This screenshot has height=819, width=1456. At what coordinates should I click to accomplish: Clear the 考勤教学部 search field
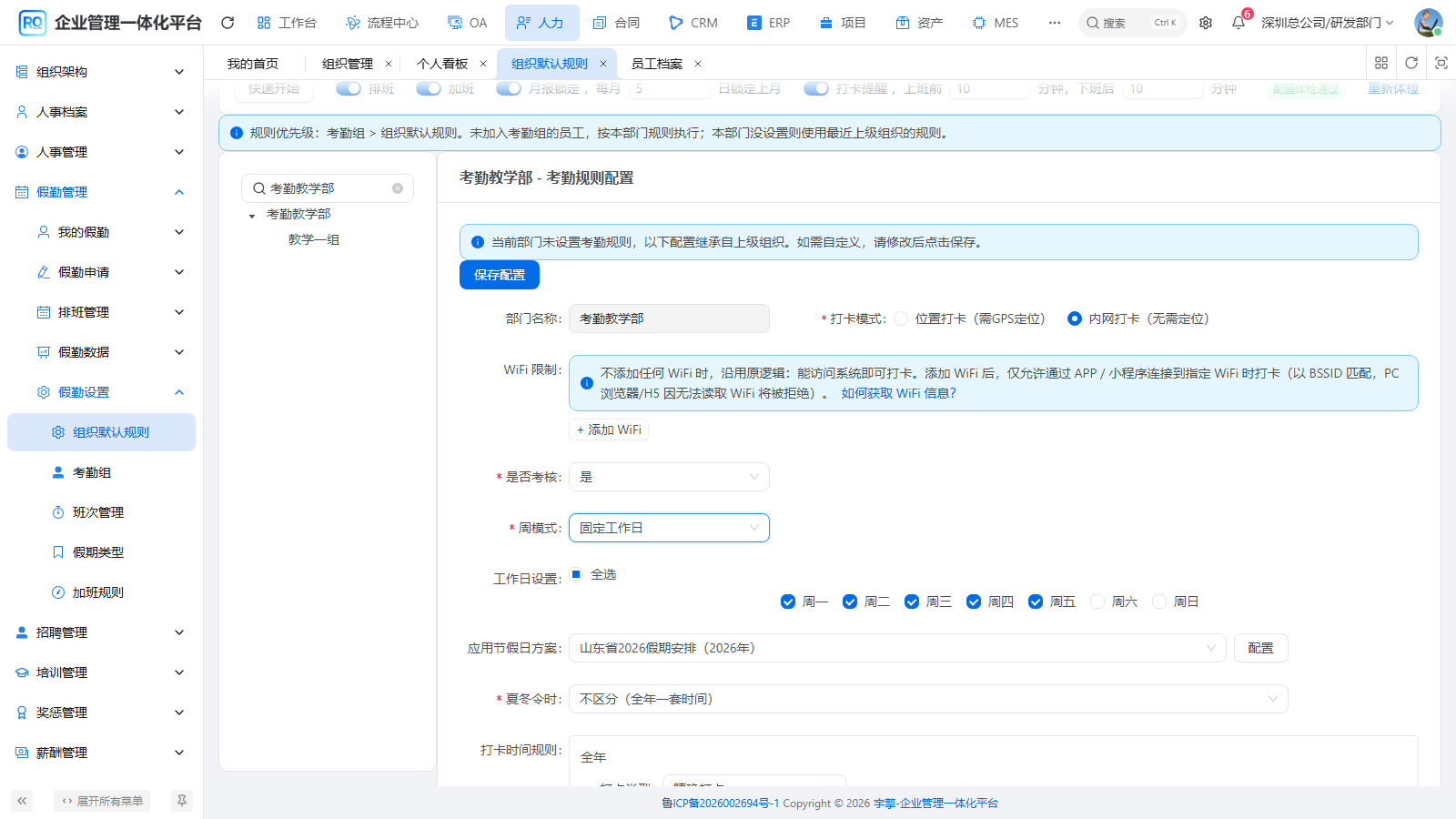click(398, 188)
